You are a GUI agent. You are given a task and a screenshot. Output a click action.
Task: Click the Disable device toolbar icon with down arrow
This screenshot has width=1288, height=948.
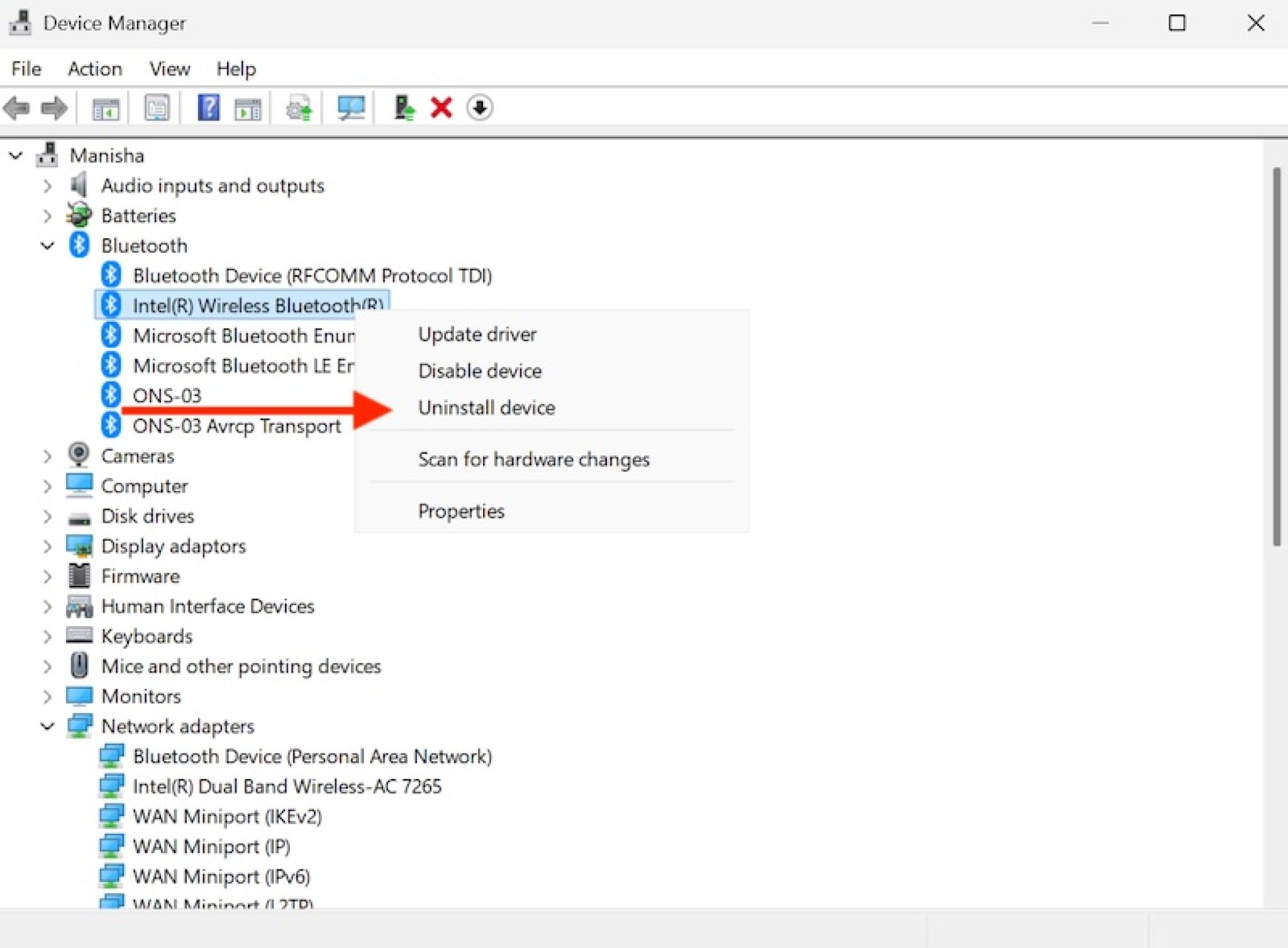479,107
